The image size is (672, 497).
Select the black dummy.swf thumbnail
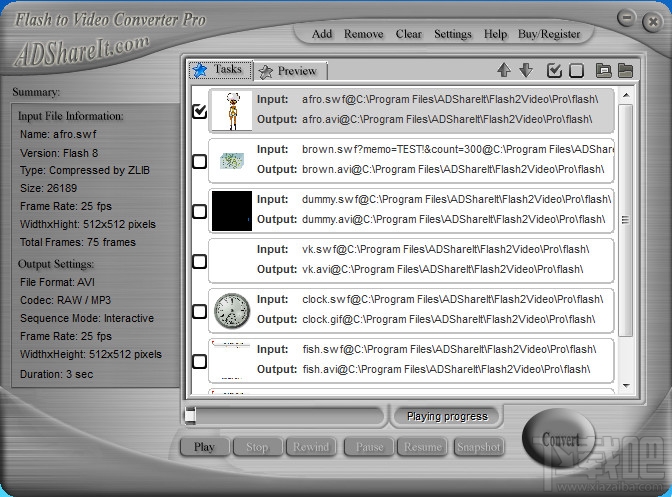click(x=232, y=211)
